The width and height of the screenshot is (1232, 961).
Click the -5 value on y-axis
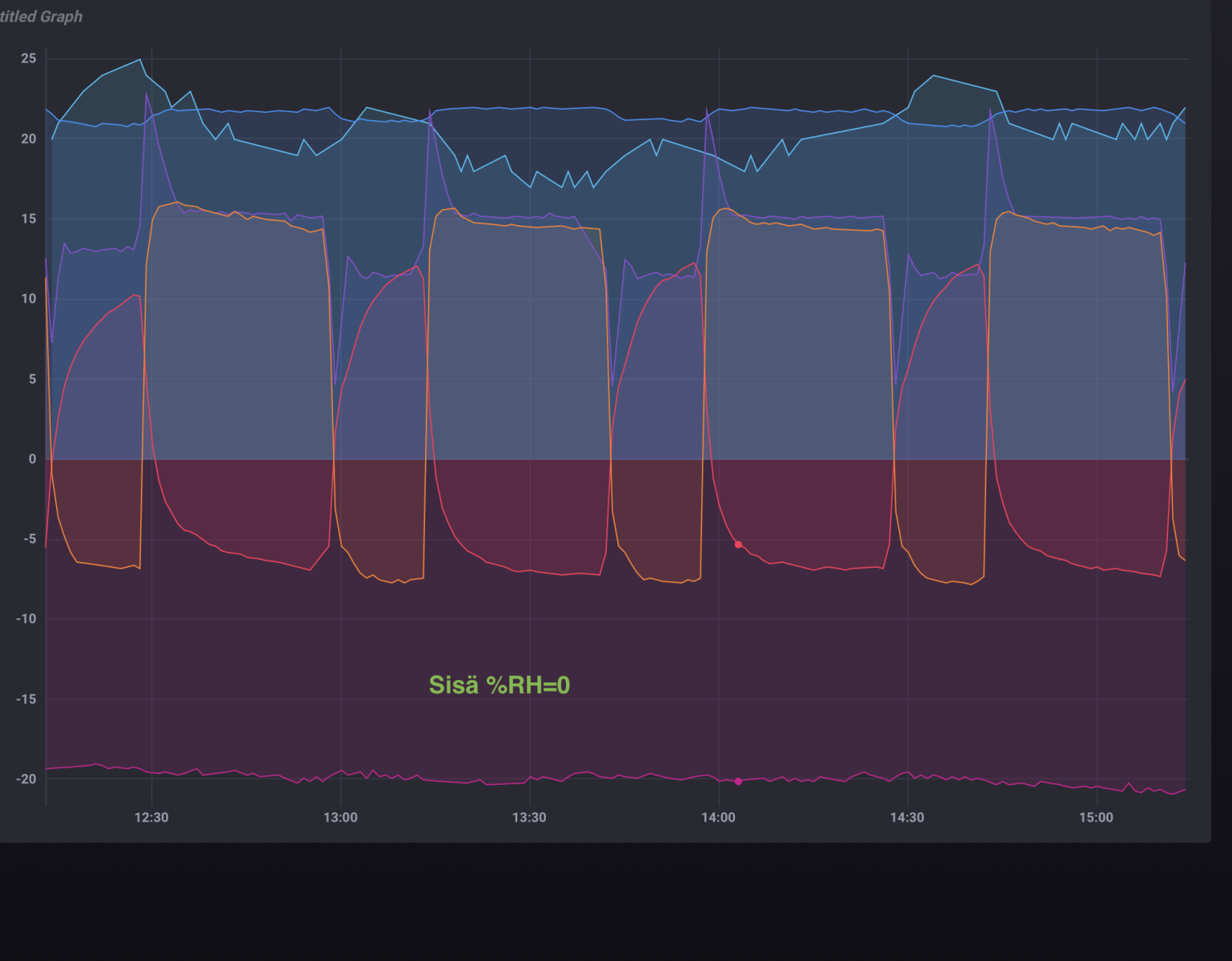29,539
